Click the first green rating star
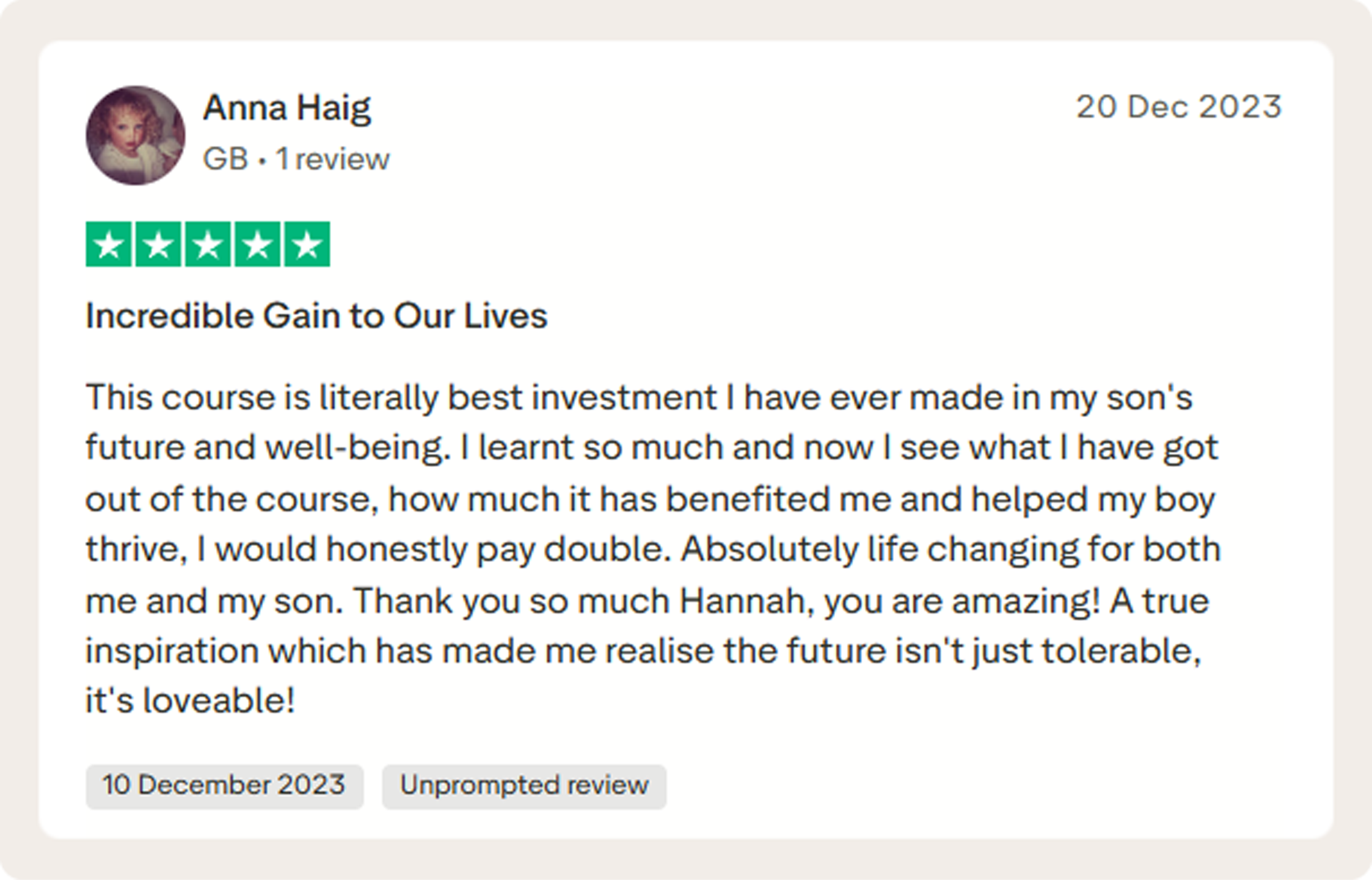The height and width of the screenshot is (880, 1372). 109,244
